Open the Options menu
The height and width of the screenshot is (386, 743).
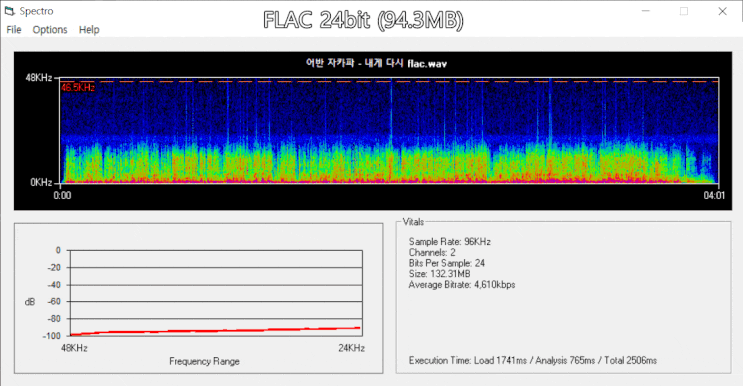50,30
